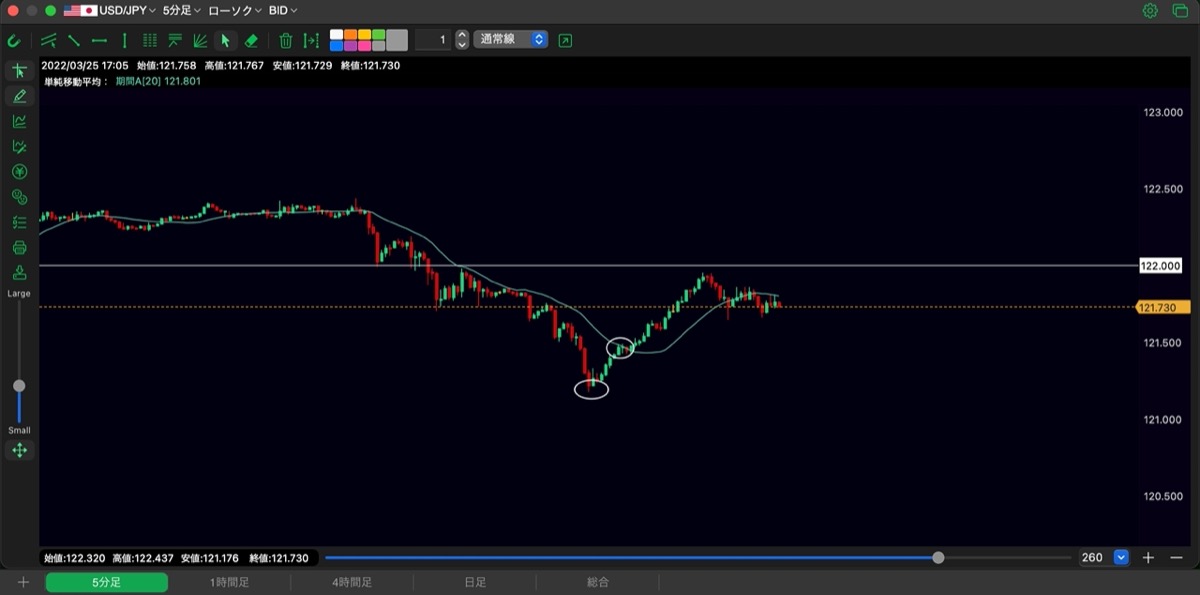
Task: Click the window layout icon in title bar
Action: pos(1180,10)
